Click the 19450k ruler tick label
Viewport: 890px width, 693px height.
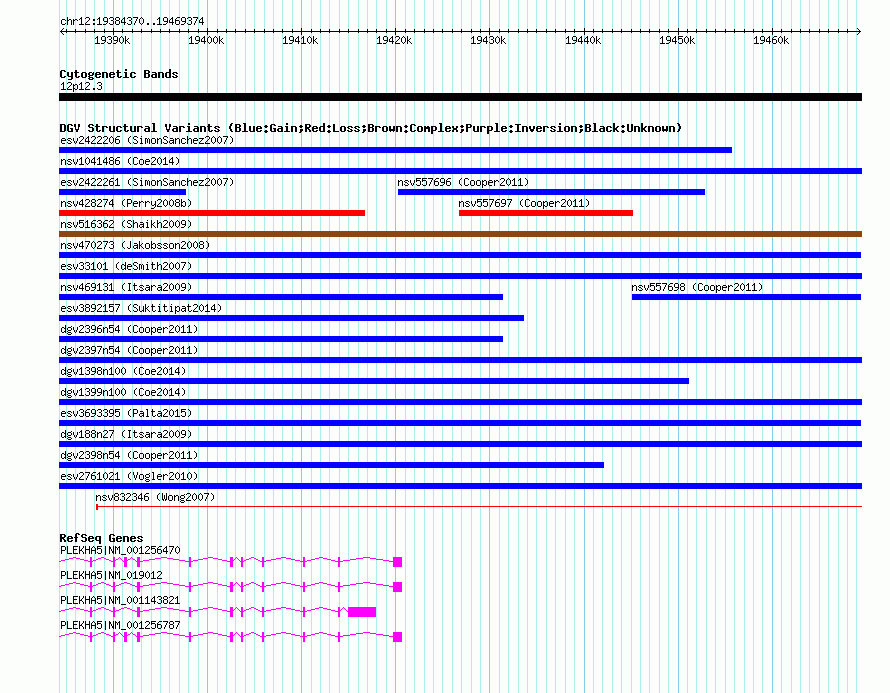677,40
